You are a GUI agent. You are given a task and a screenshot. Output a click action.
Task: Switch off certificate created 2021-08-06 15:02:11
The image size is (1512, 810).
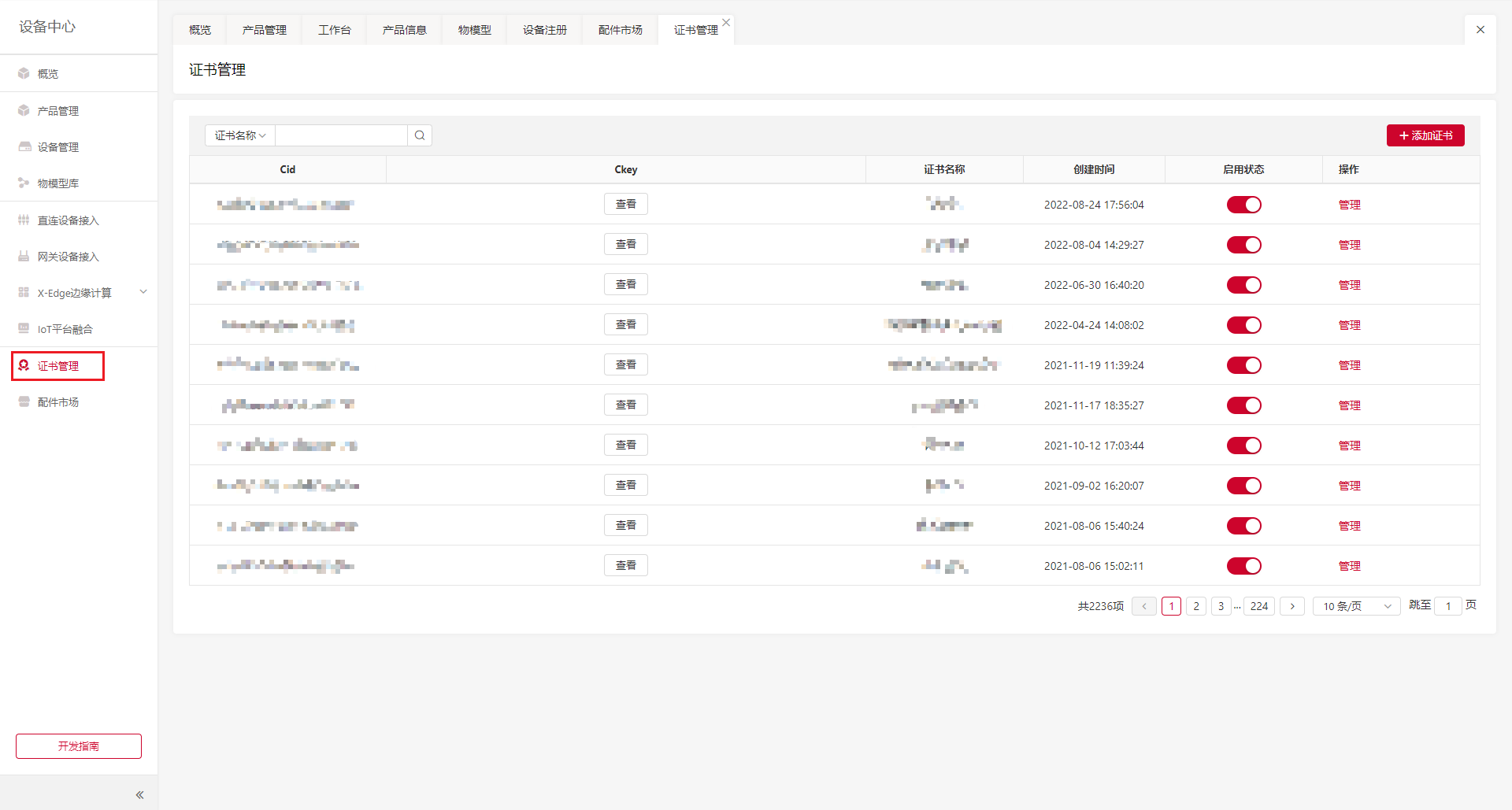[1243, 566]
